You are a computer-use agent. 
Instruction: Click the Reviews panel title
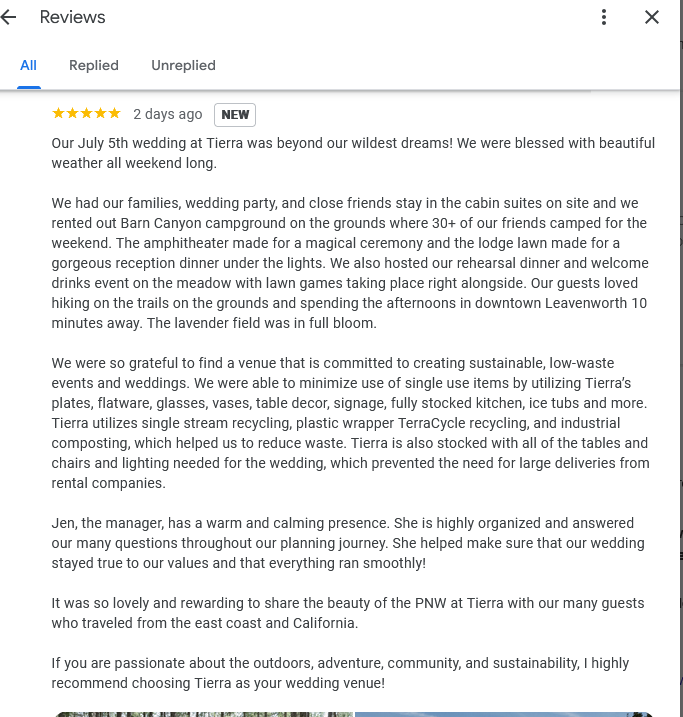tap(73, 17)
